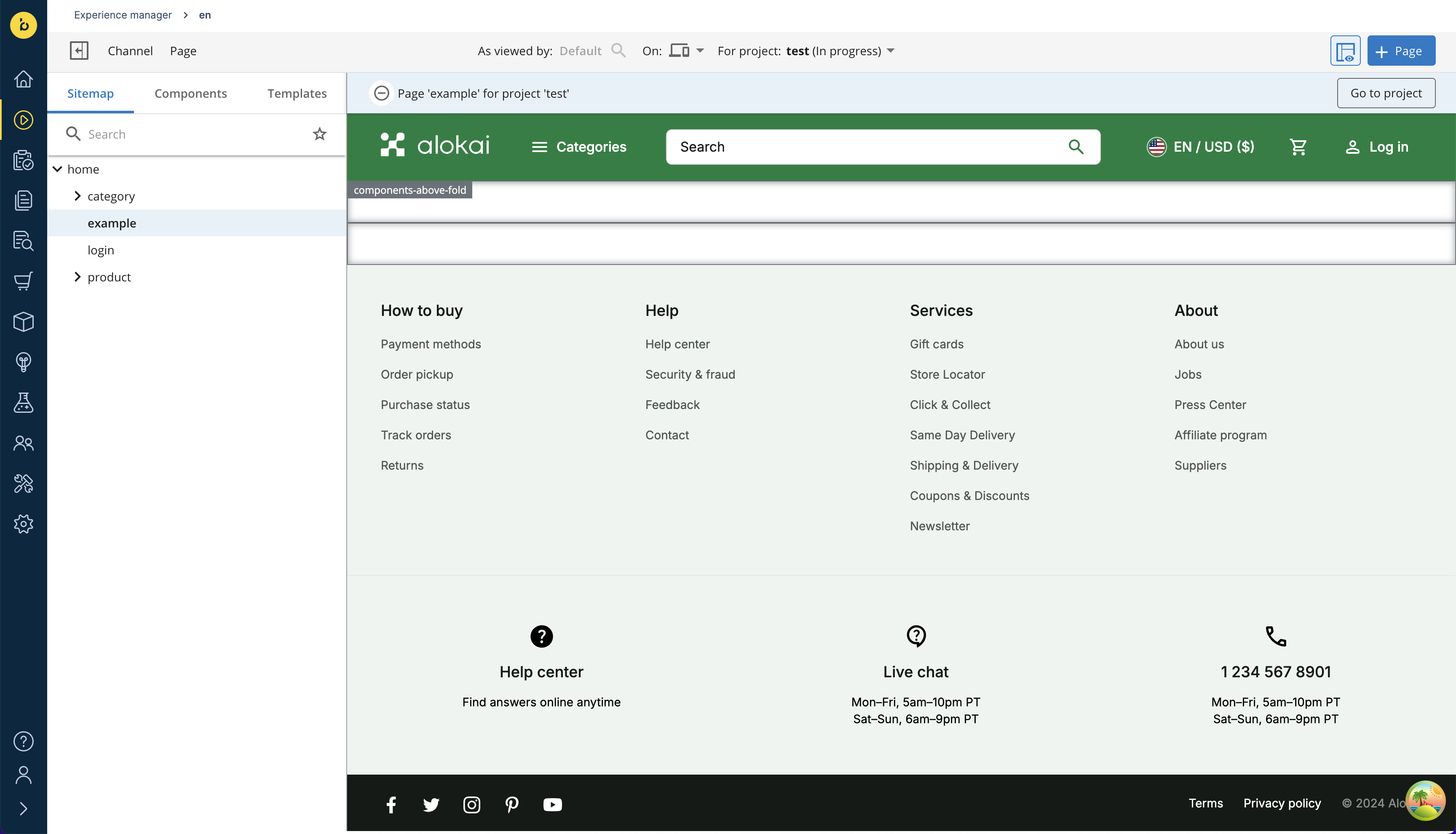Toggle the favorites star in sitemap search
This screenshot has height=834, width=1456.
[320, 134]
